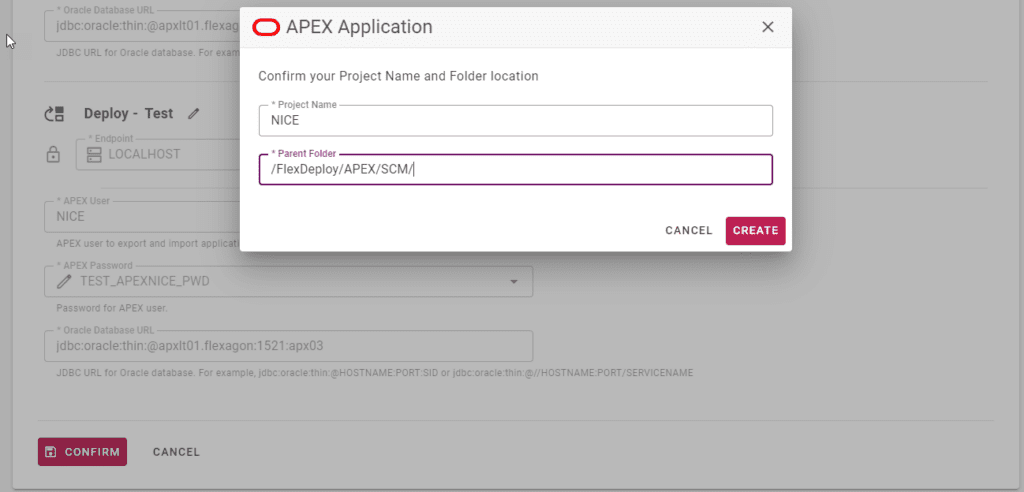This screenshot has width=1024, height=492.
Task: Cancel the APEX Application dialog
Action: [x=688, y=231]
